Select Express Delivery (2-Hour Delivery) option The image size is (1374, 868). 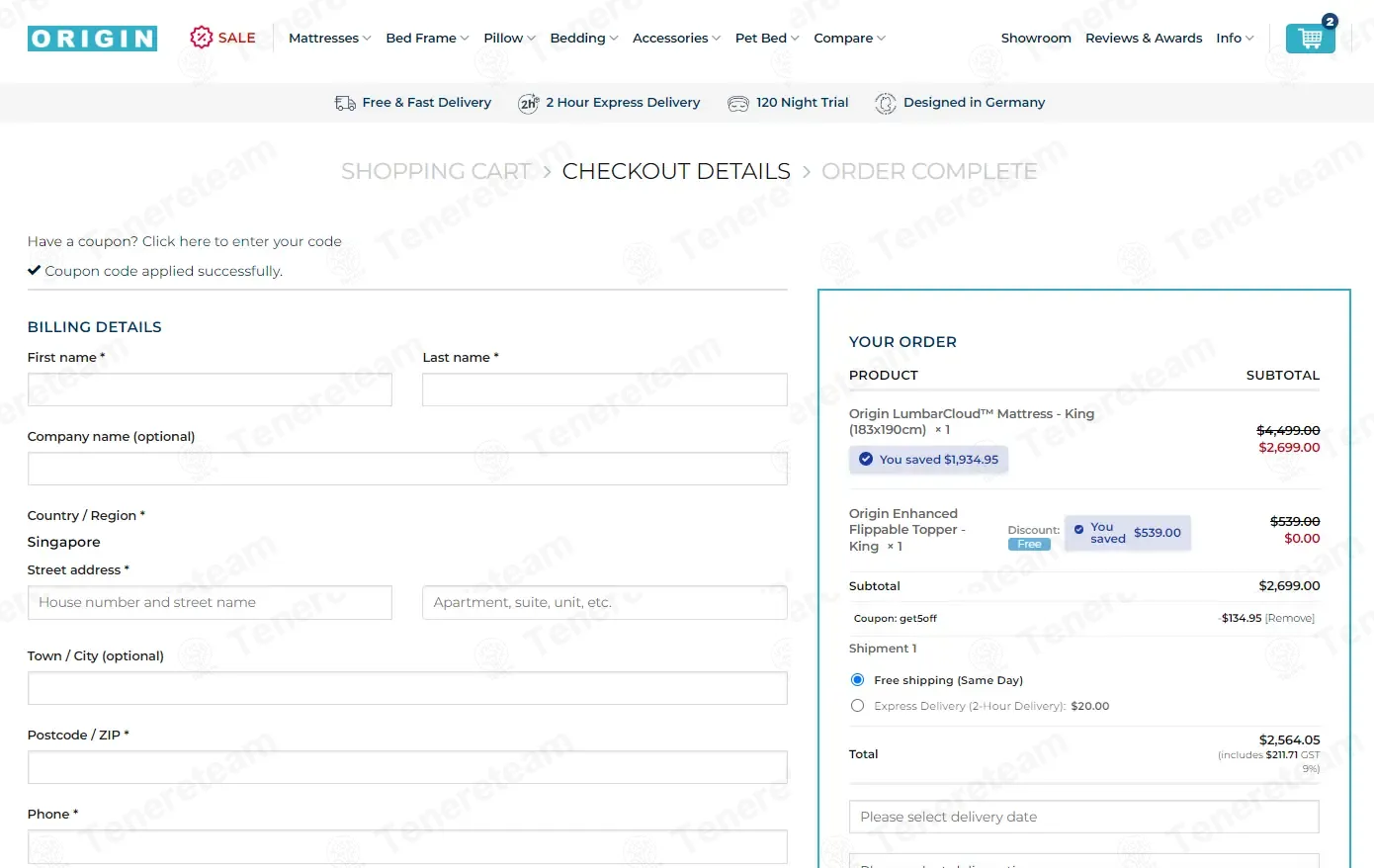click(x=857, y=706)
